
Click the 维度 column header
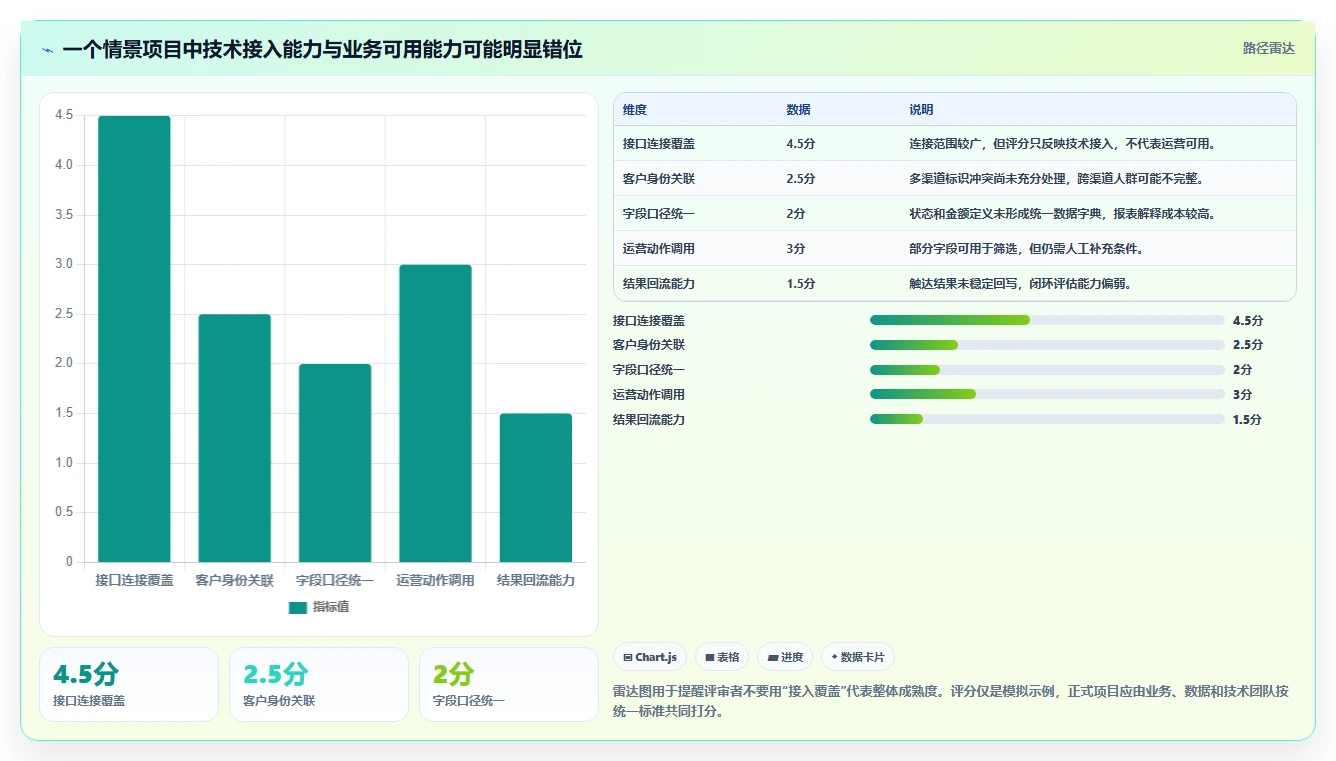(x=635, y=110)
